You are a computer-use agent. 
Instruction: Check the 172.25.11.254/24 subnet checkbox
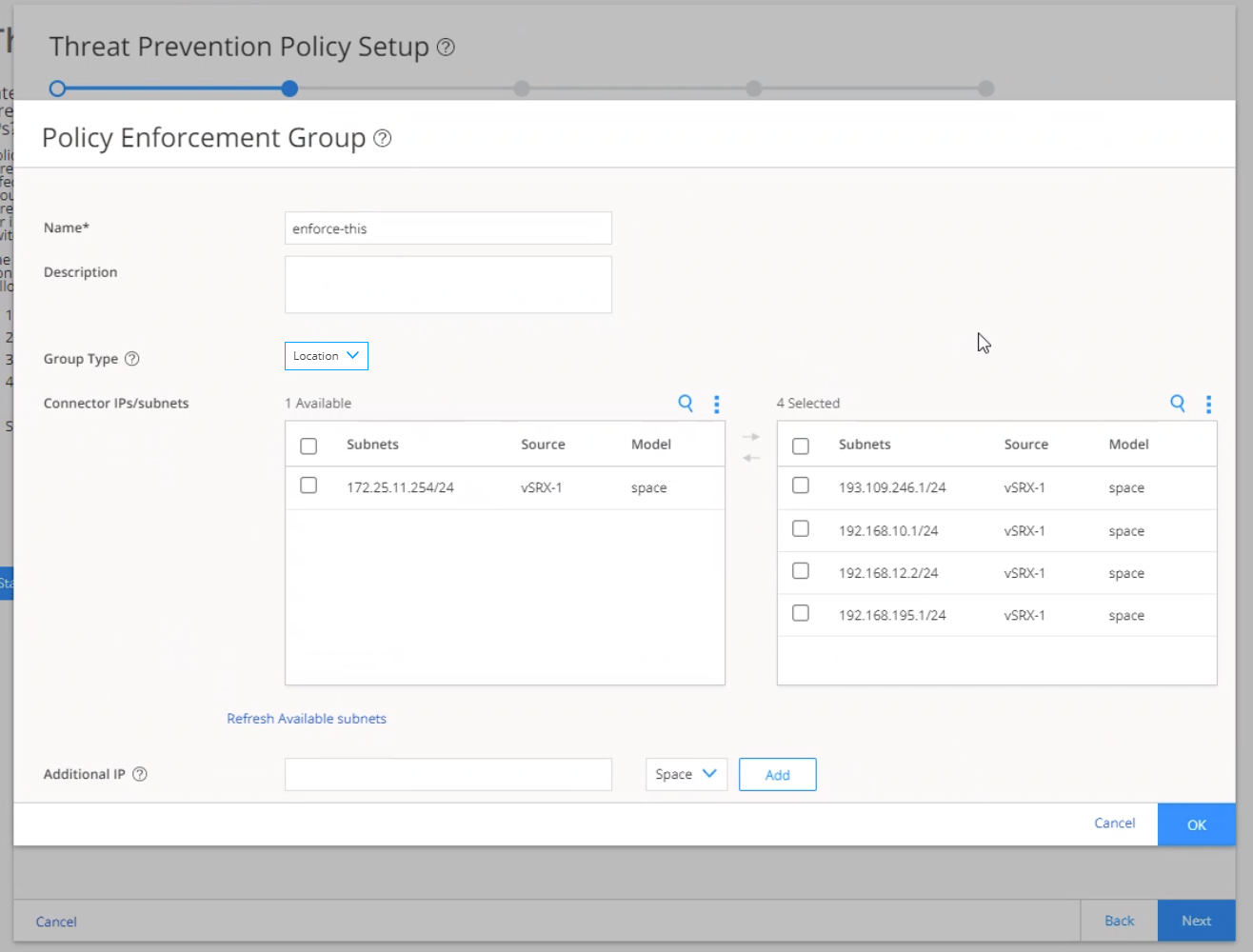point(308,486)
